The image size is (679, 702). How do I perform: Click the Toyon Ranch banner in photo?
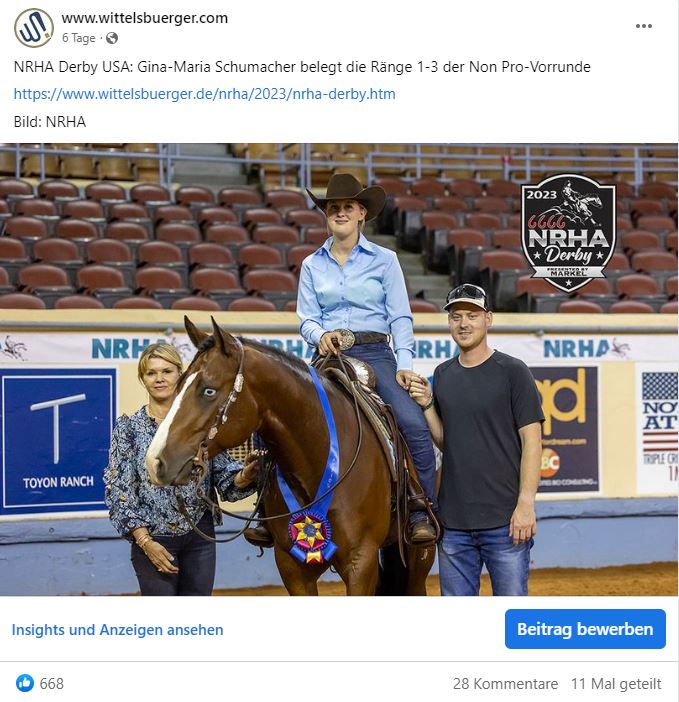coord(58,440)
